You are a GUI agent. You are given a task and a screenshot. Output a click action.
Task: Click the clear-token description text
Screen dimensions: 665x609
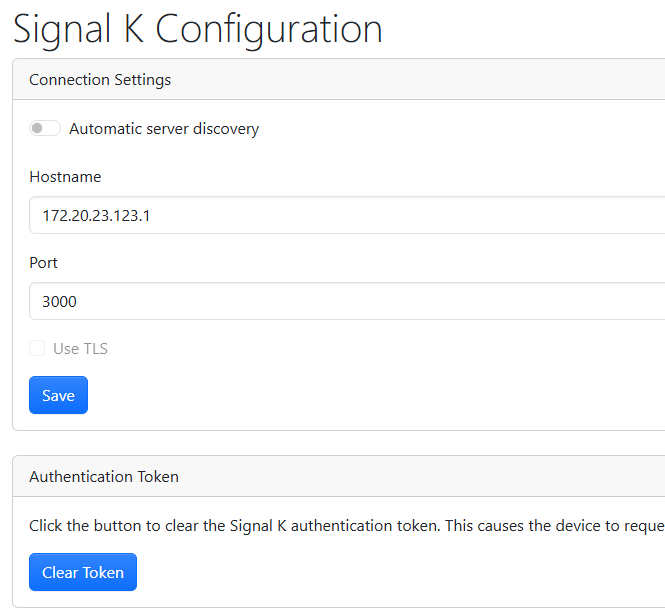(x=347, y=526)
